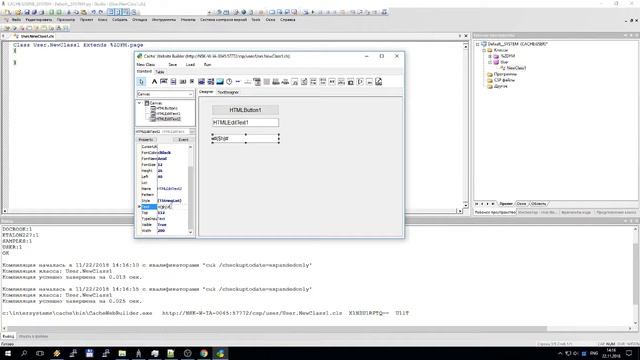Click the page-with-pencil icon ending builder toolbar
Screen dimensions: 640x360
click(379, 82)
